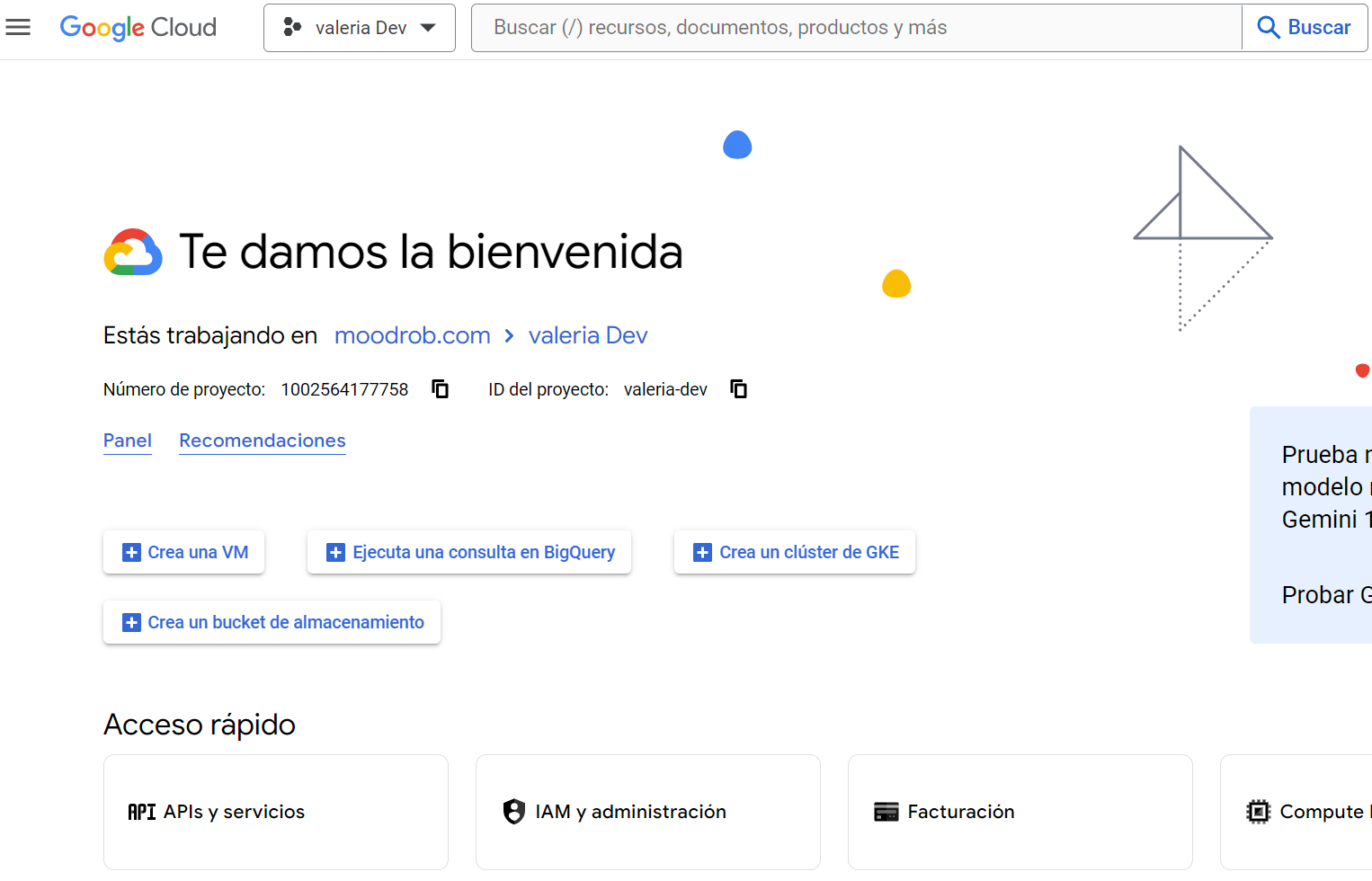Click the Compute chip icon
This screenshot has width=1372, height=881.
[x=1259, y=812]
